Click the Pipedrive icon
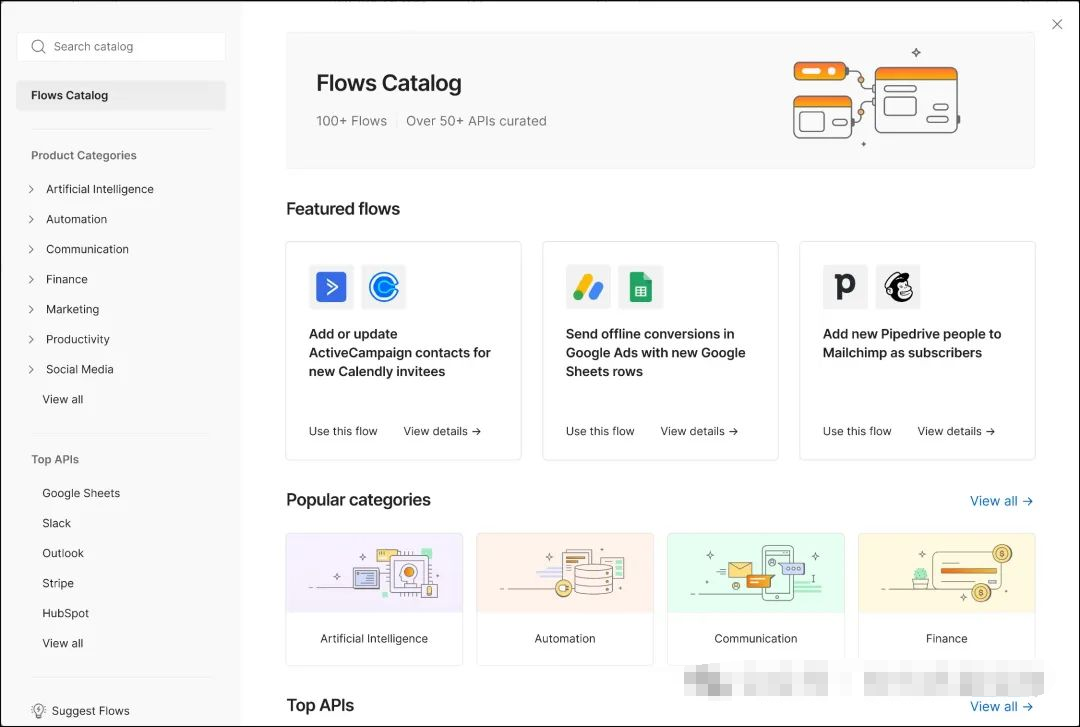 pyautogui.click(x=845, y=287)
